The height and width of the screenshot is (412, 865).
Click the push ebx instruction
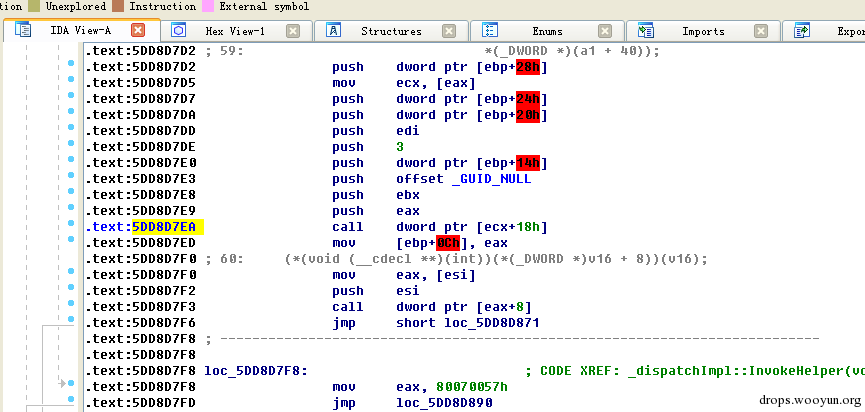[376, 195]
